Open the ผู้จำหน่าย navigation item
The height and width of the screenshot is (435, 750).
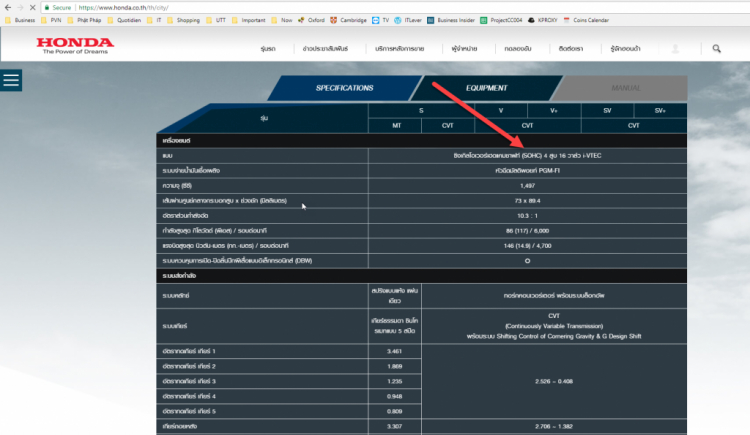click(x=464, y=49)
